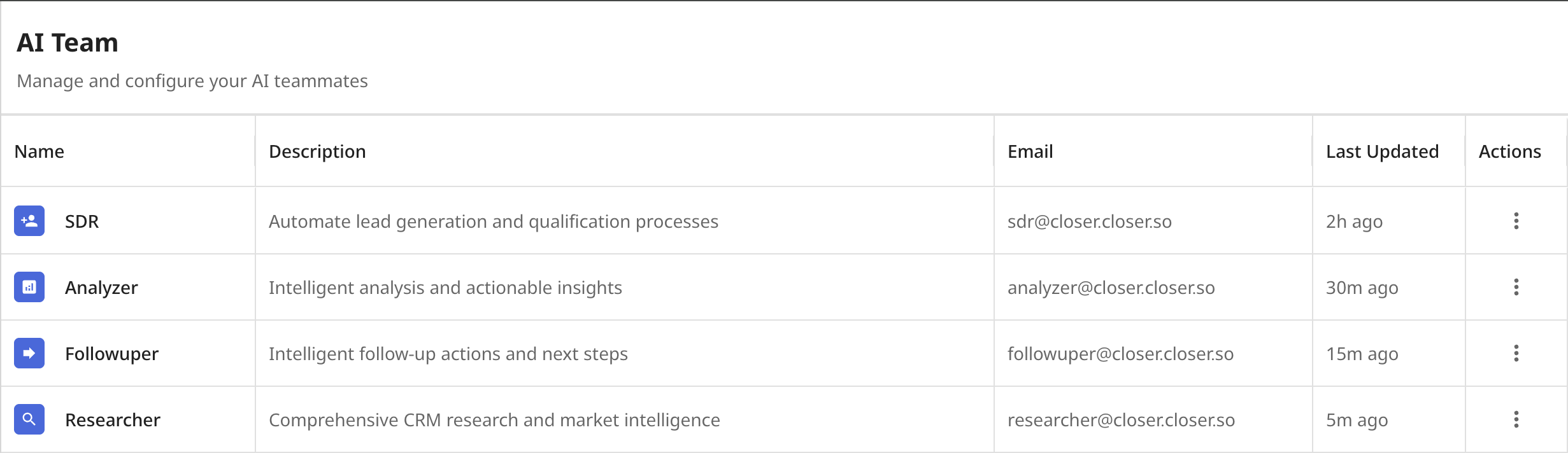Click the Description column header

click(x=317, y=151)
